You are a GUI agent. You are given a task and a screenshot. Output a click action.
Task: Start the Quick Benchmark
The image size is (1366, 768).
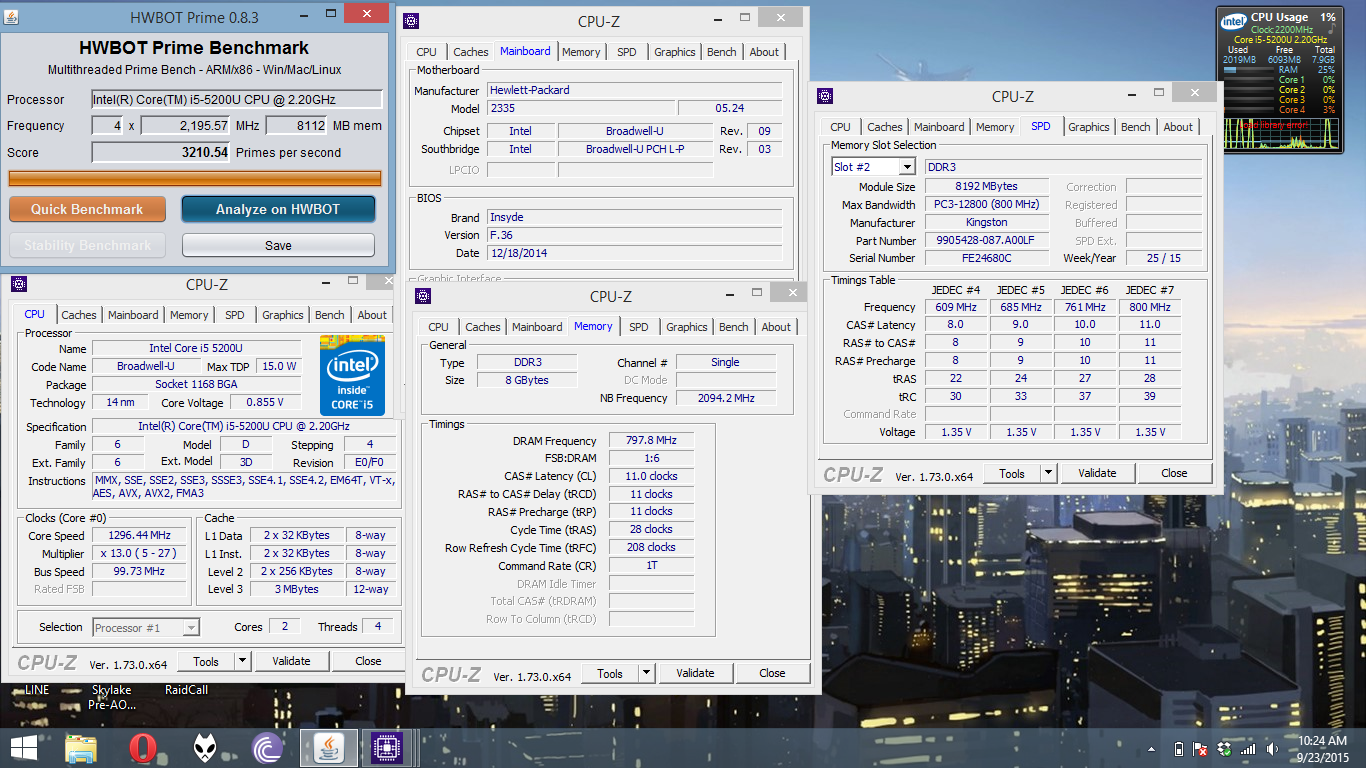87,209
